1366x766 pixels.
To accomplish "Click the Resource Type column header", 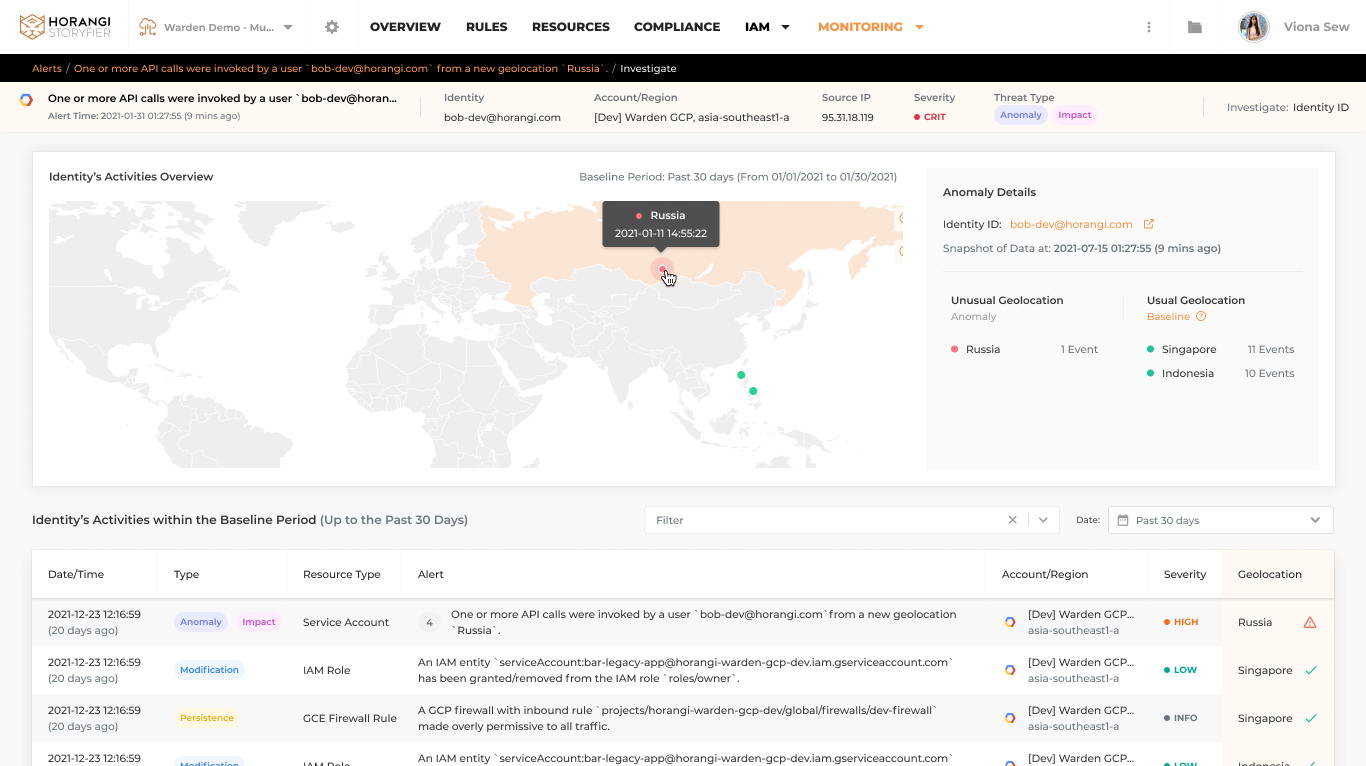I will coord(342,574).
